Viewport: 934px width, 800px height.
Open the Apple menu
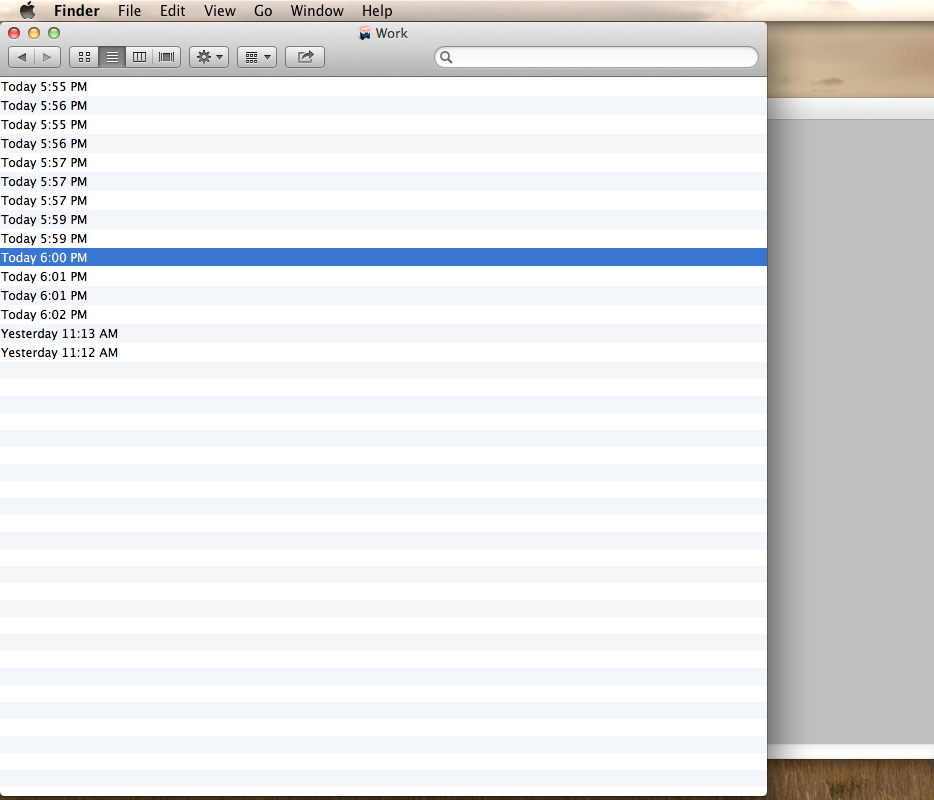[x=27, y=11]
